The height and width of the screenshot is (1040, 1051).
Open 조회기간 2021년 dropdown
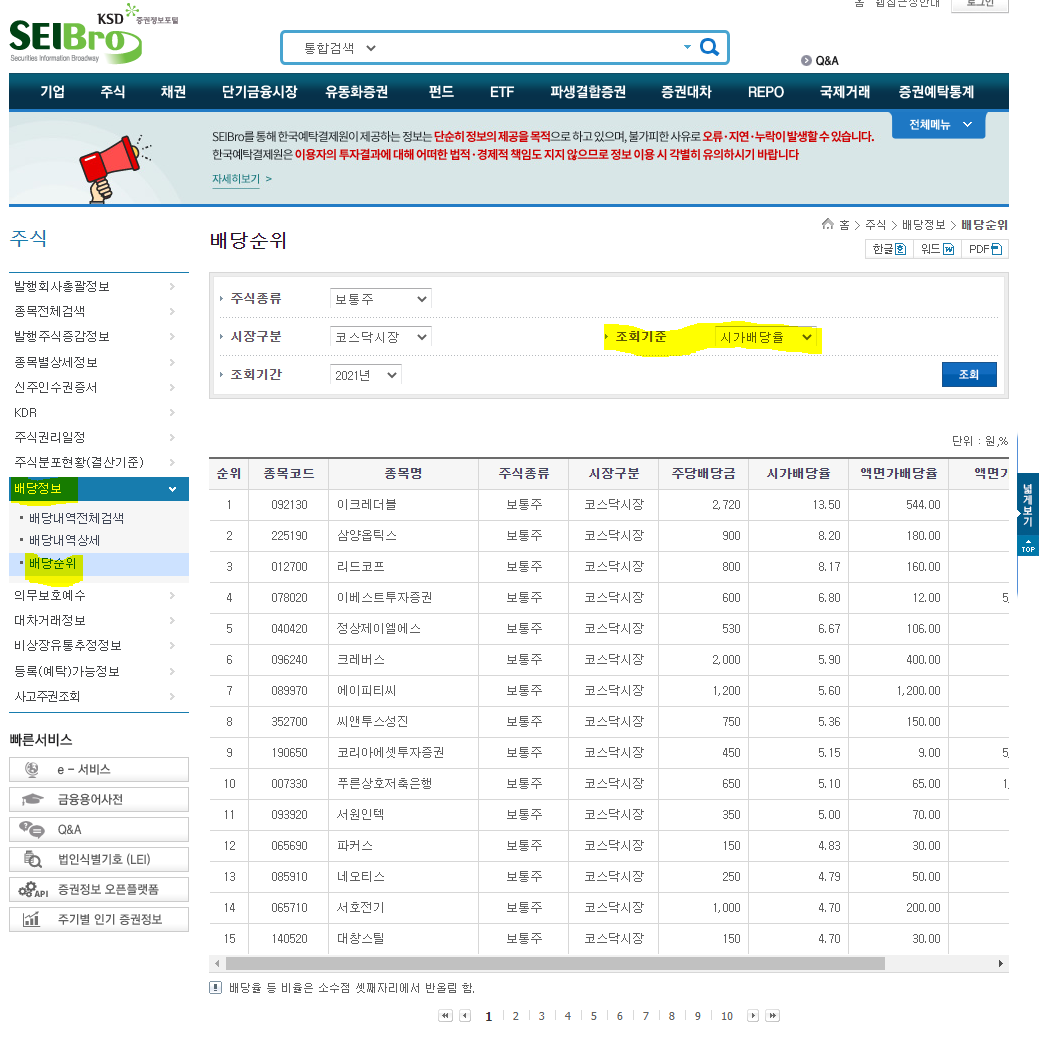365,375
